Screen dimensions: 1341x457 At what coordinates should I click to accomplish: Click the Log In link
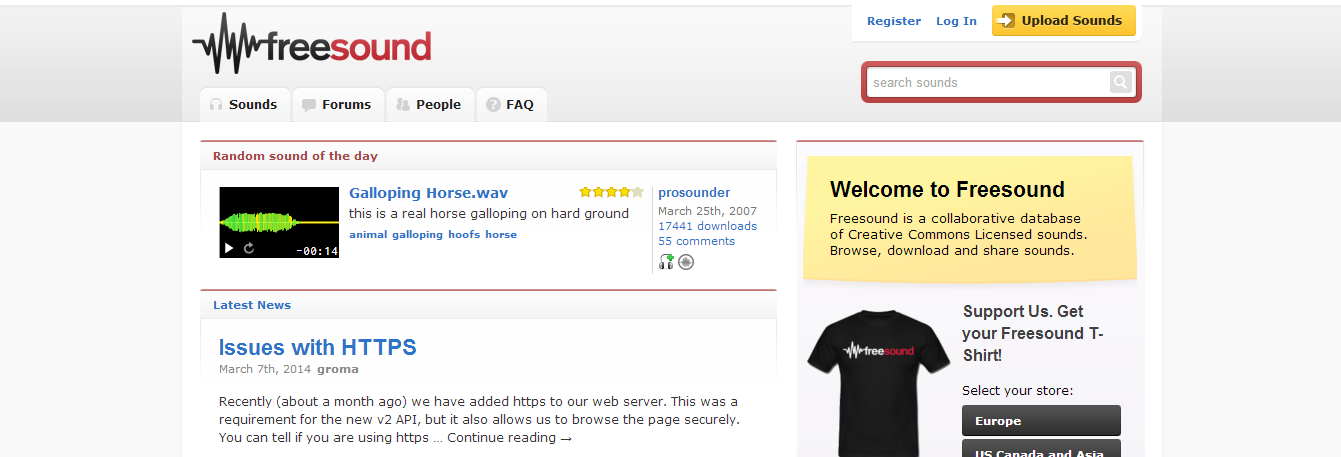coord(956,21)
